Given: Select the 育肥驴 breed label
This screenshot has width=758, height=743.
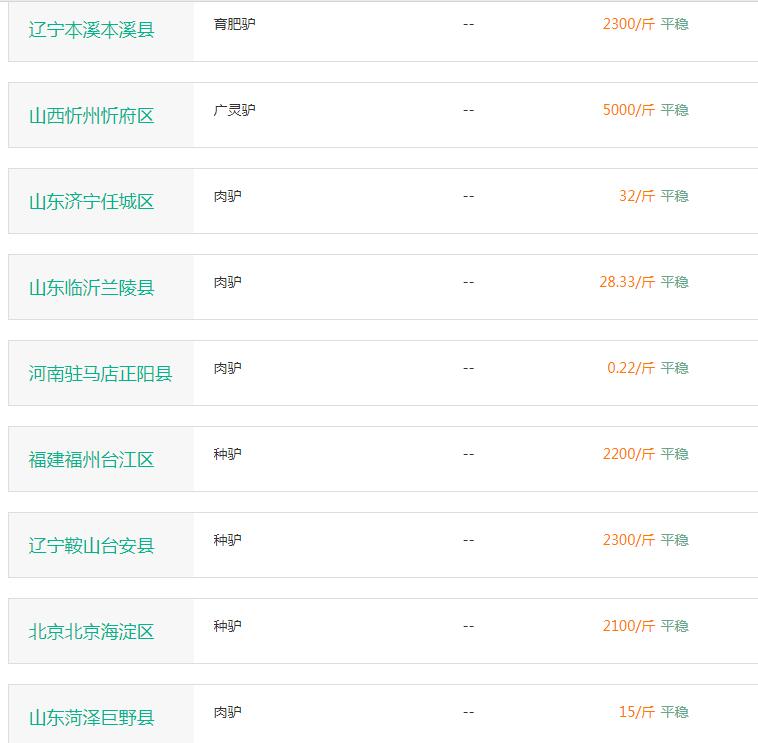Looking at the screenshot, I should pos(234,24).
